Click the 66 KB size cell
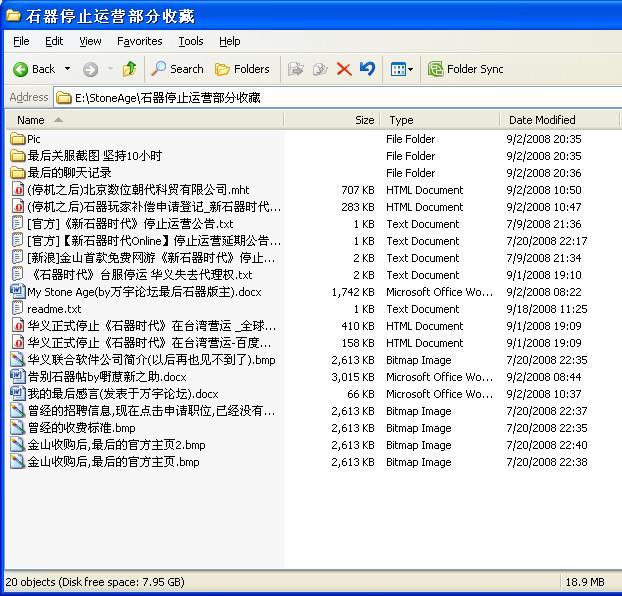The height and width of the screenshot is (596, 622). [361, 394]
